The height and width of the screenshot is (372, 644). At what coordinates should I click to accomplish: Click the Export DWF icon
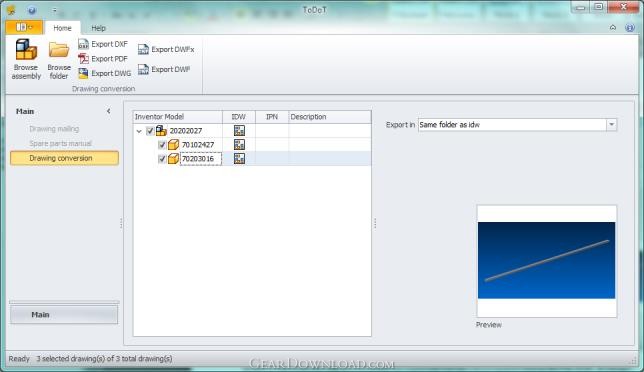143,69
